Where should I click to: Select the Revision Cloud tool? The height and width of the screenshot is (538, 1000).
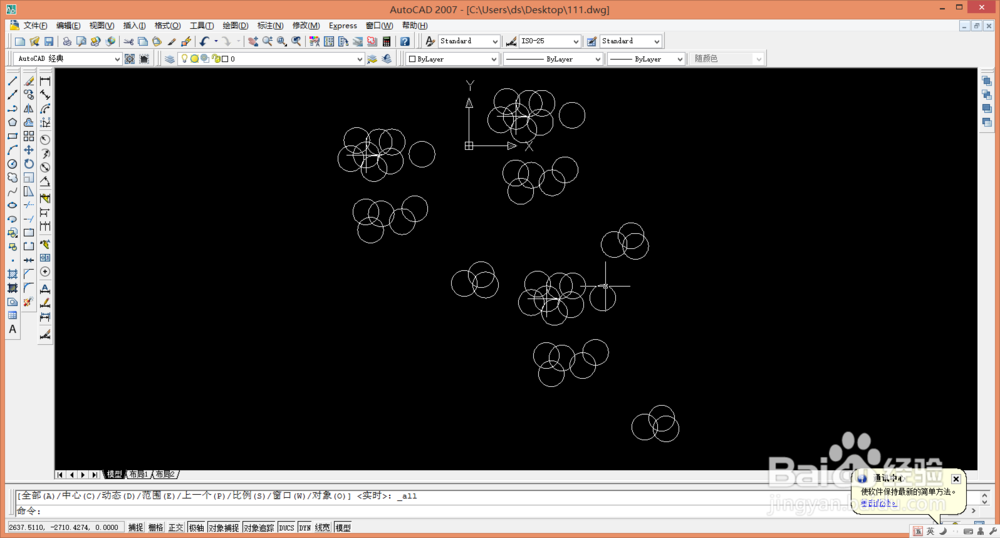(x=12, y=178)
